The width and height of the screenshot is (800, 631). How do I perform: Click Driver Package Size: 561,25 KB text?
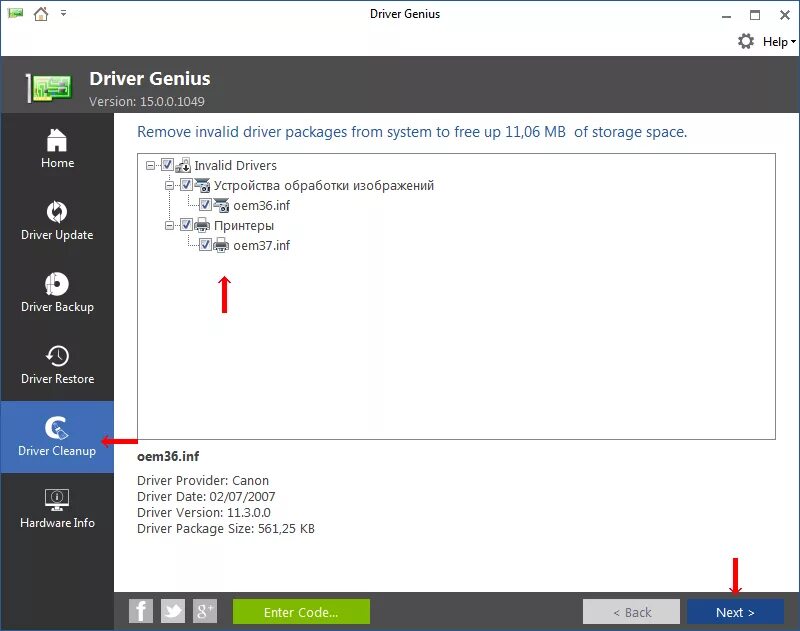click(226, 528)
